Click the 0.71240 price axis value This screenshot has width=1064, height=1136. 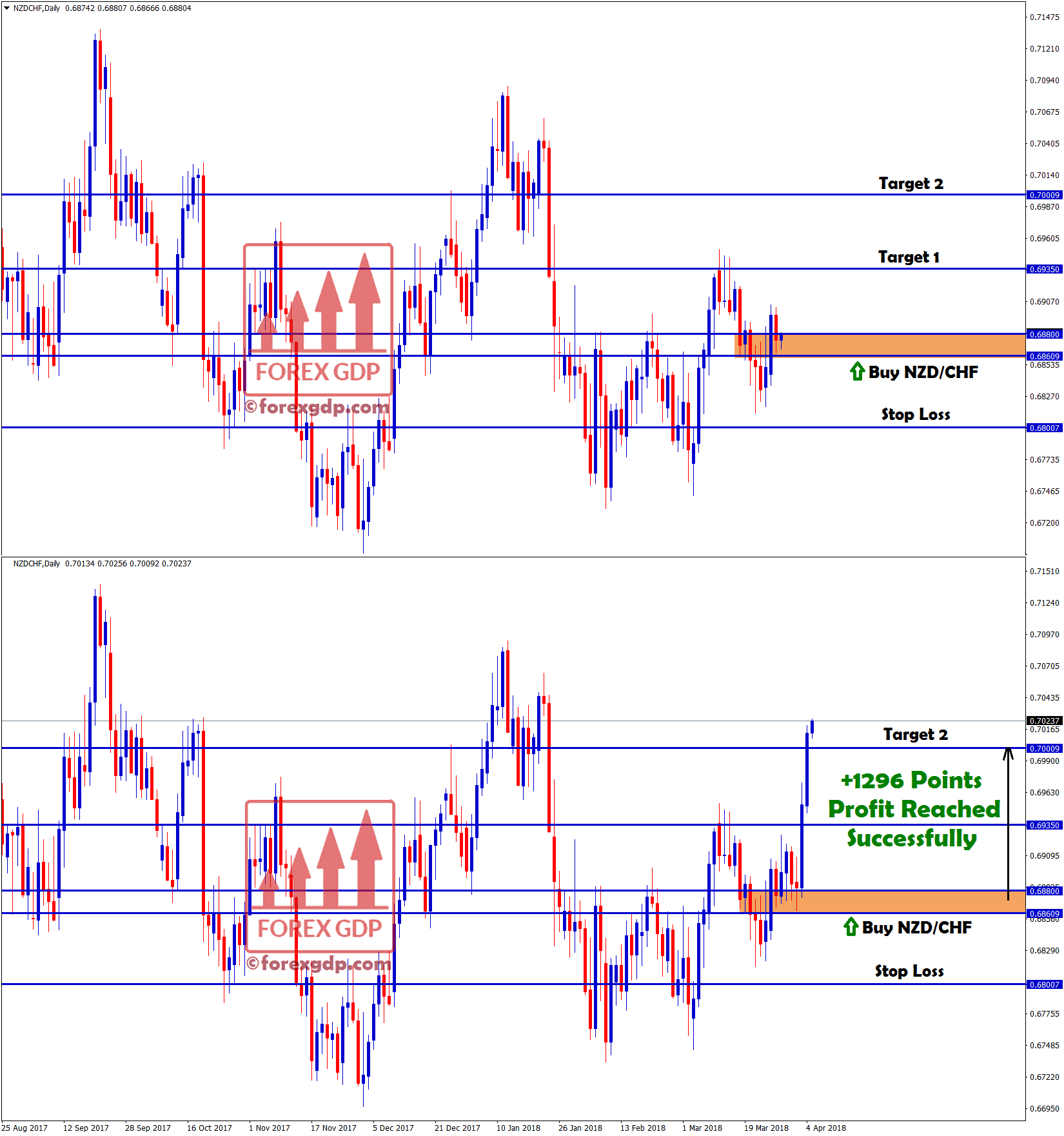point(1045,603)
